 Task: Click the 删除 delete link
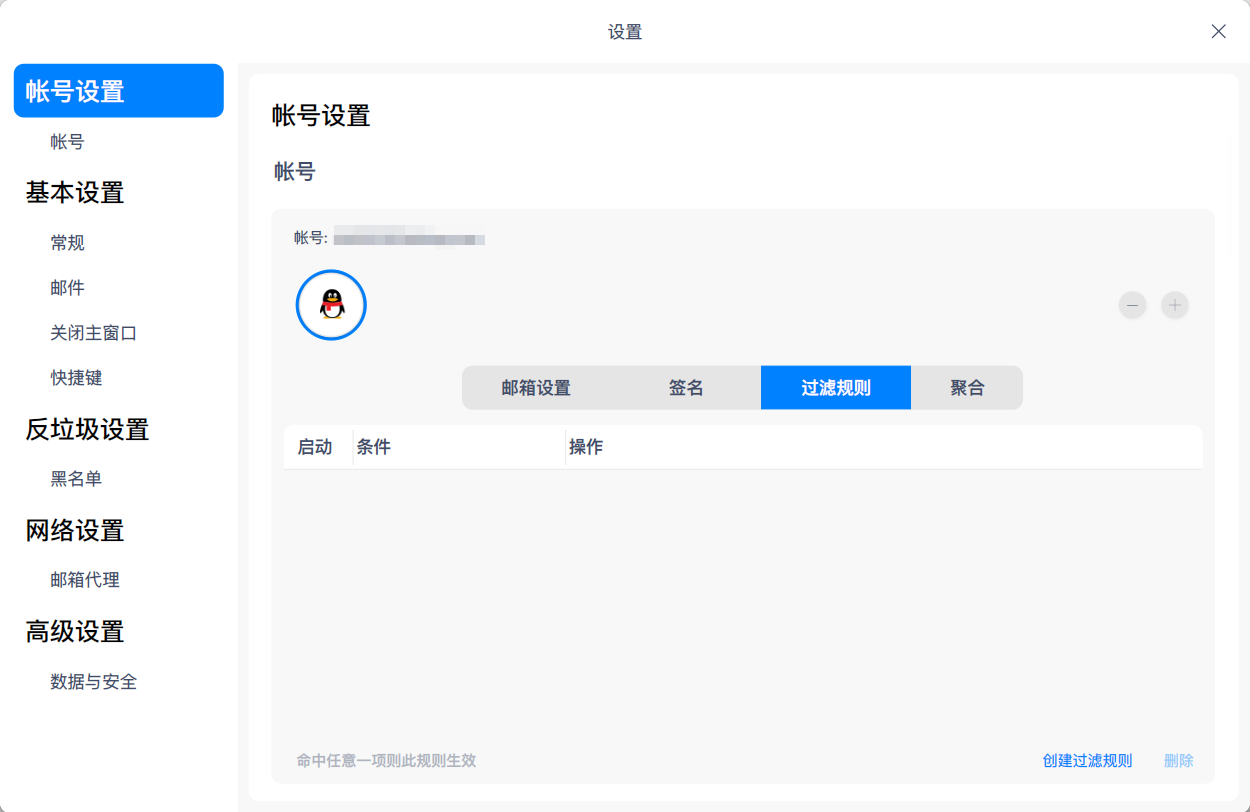pyautogui.click(x=1178, y=760)
